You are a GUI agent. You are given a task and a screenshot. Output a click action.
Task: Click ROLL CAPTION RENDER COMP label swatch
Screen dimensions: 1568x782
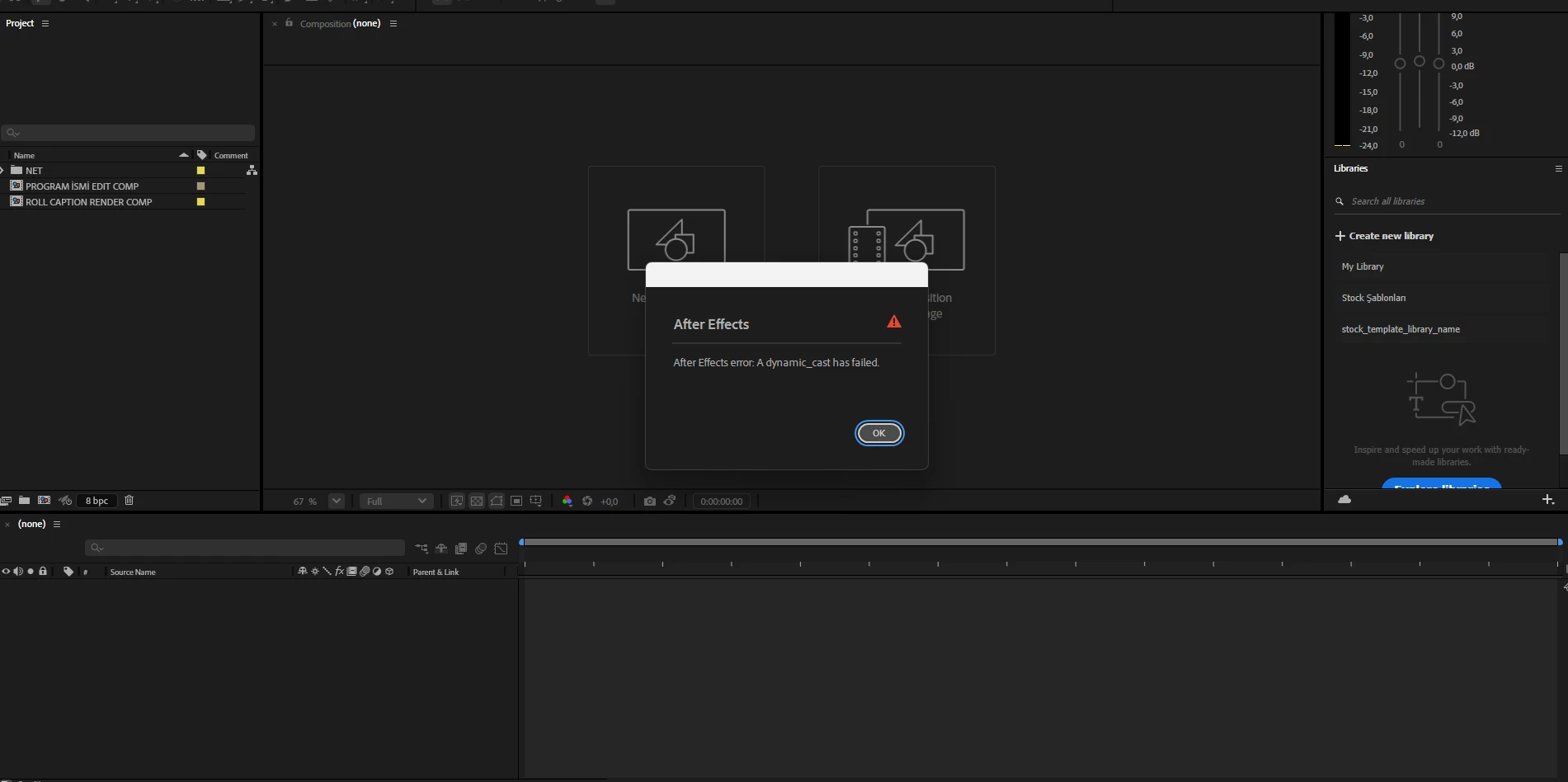[x=200, y=202]
